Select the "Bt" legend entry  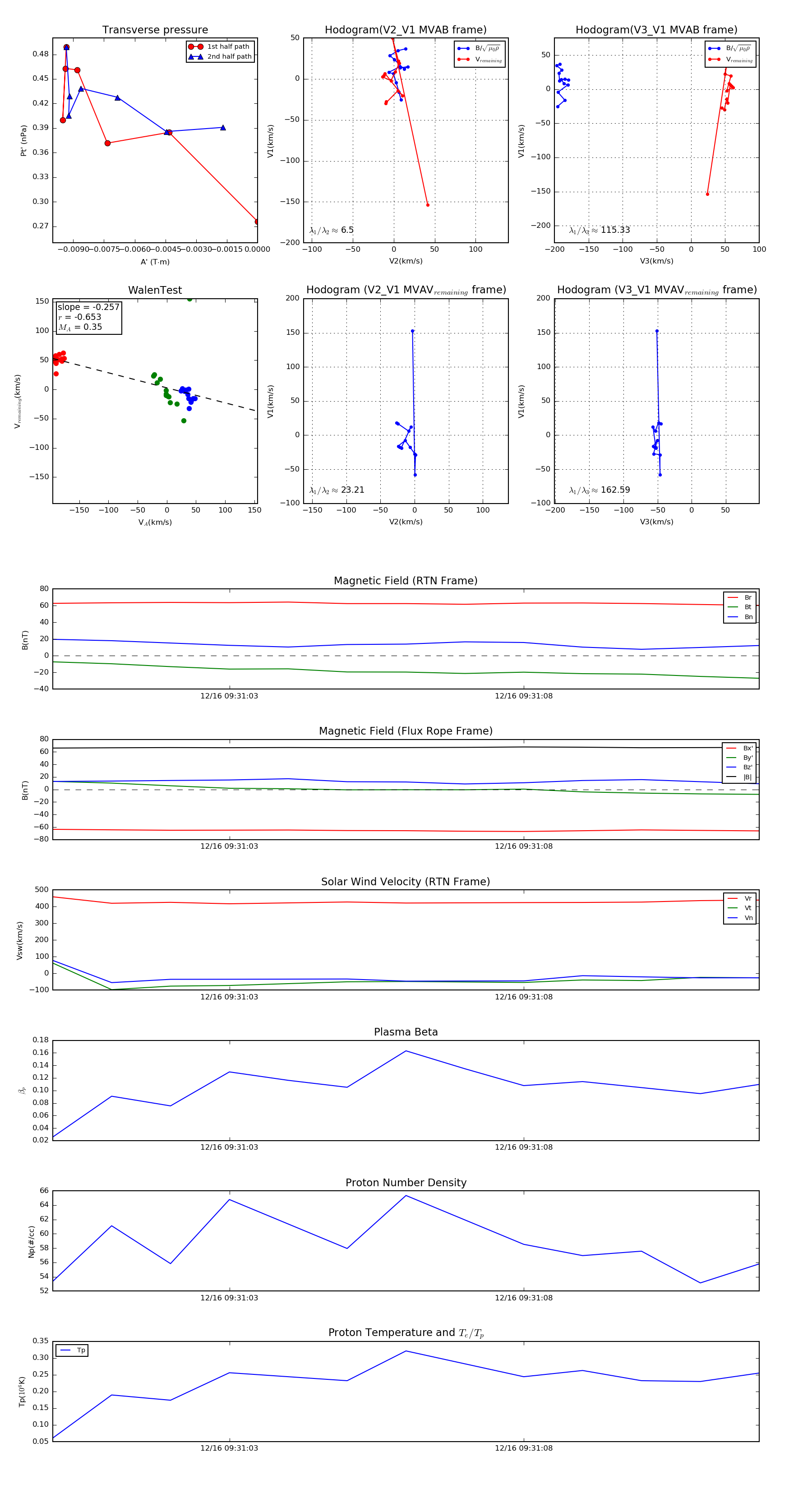tap(740, 607)
